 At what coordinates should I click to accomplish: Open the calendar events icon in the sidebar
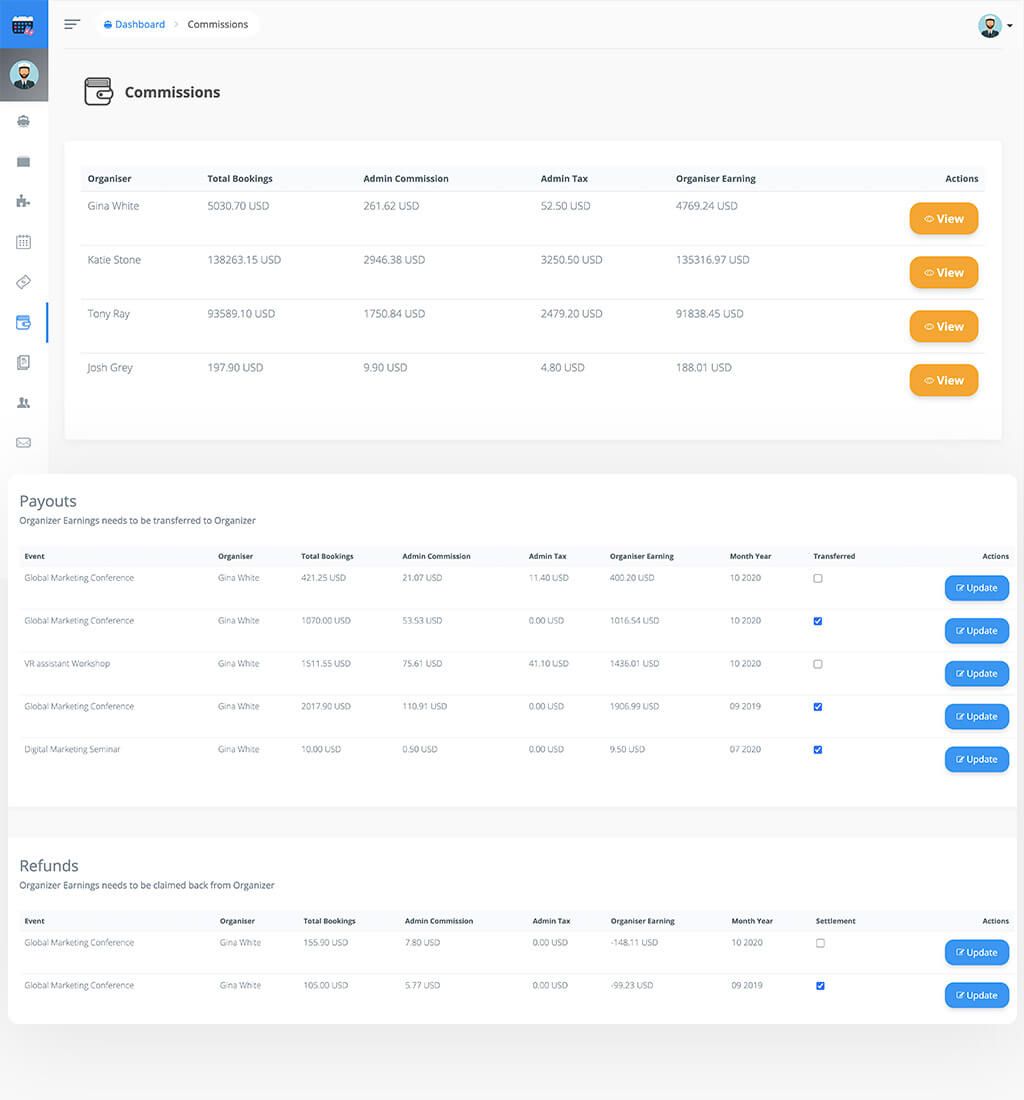click(x=24, y=241)
